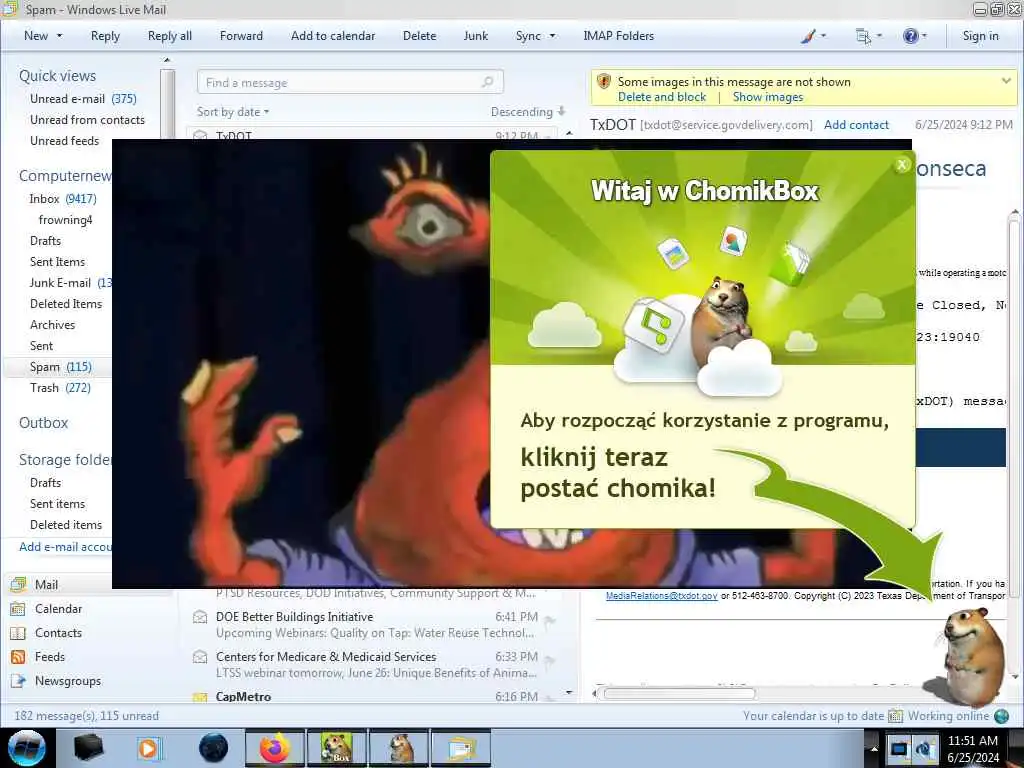The image size is (1024, 768).
Task: Open the frowning4 subfolder
Action: pyautogui.click(x=65, y=219)
